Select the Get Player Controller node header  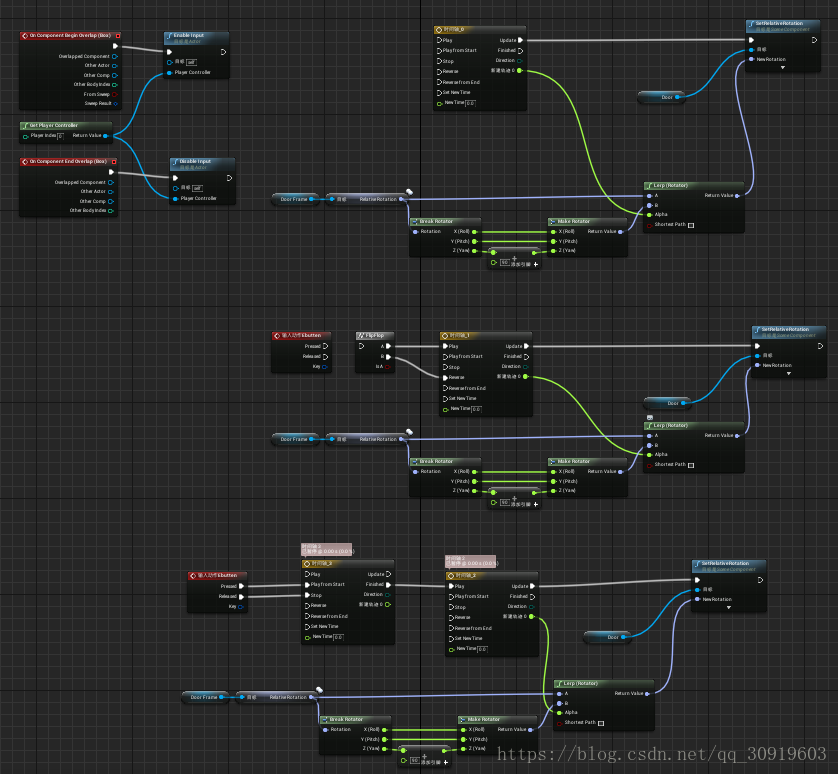click(66, 126)
